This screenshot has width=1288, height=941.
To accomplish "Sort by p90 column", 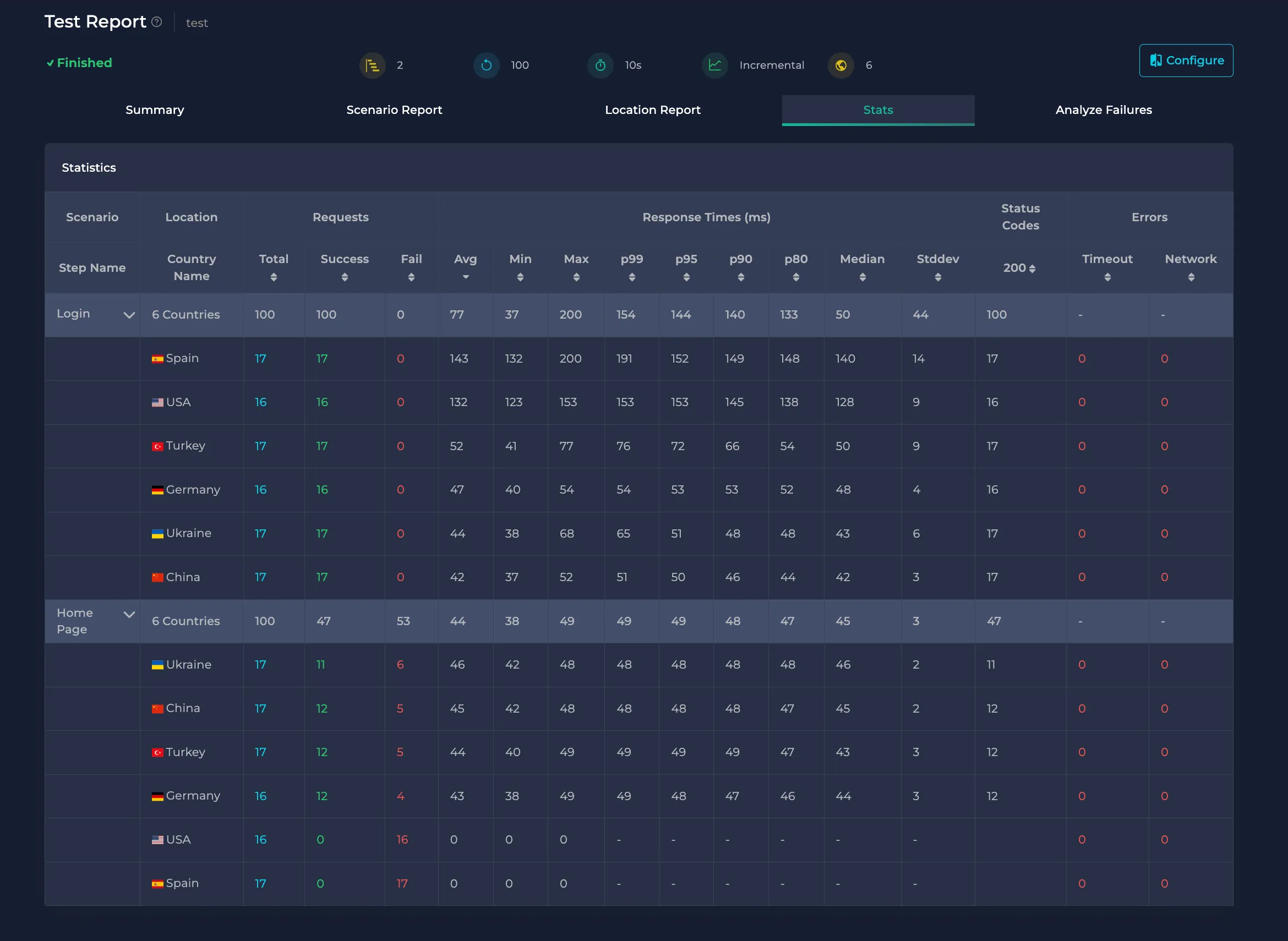I will click(x=741, y=277).
